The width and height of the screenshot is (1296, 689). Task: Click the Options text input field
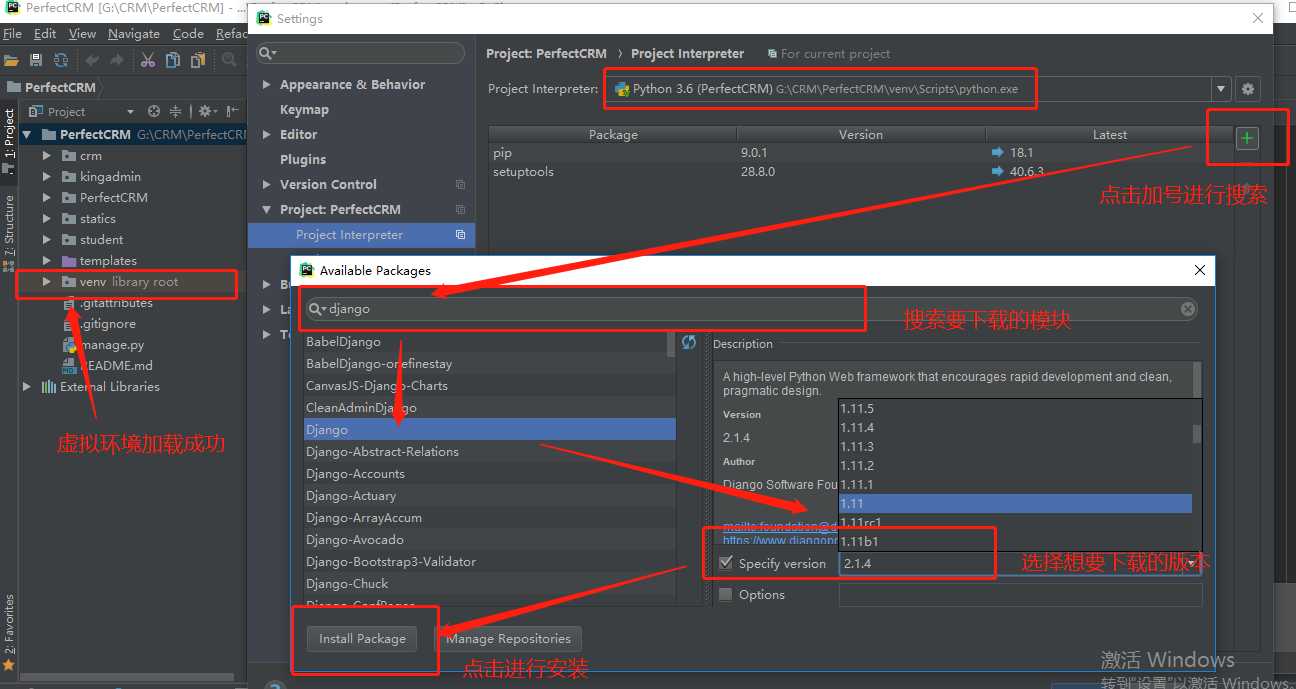point(1020,594)
